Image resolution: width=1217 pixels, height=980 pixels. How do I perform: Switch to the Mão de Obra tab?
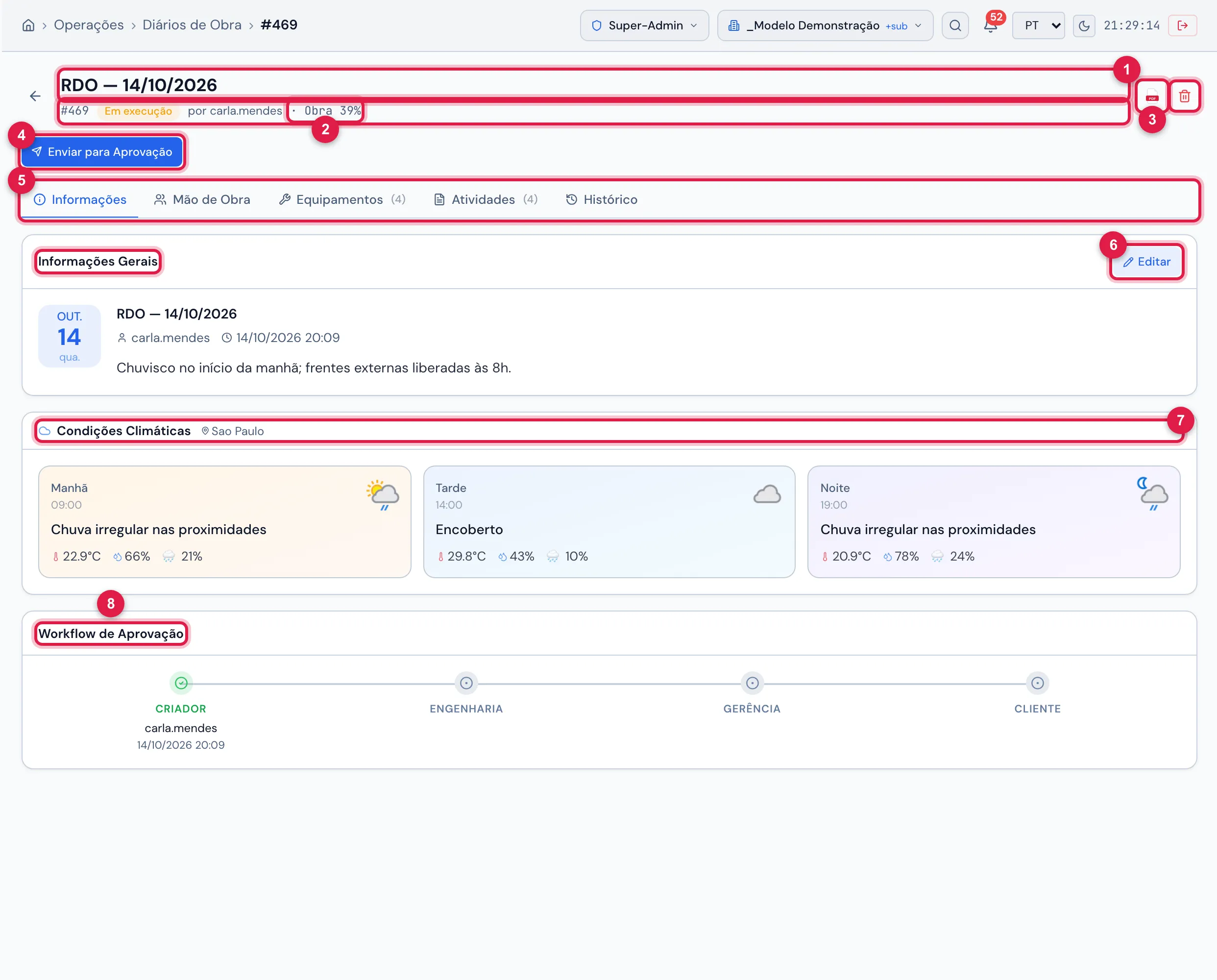(x=202, y=199)
